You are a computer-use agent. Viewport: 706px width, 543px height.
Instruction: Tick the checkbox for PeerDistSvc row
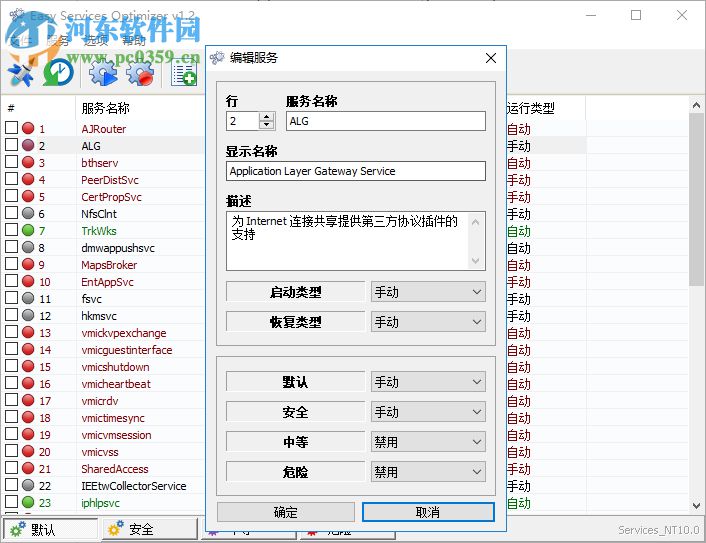coord(11,179)
